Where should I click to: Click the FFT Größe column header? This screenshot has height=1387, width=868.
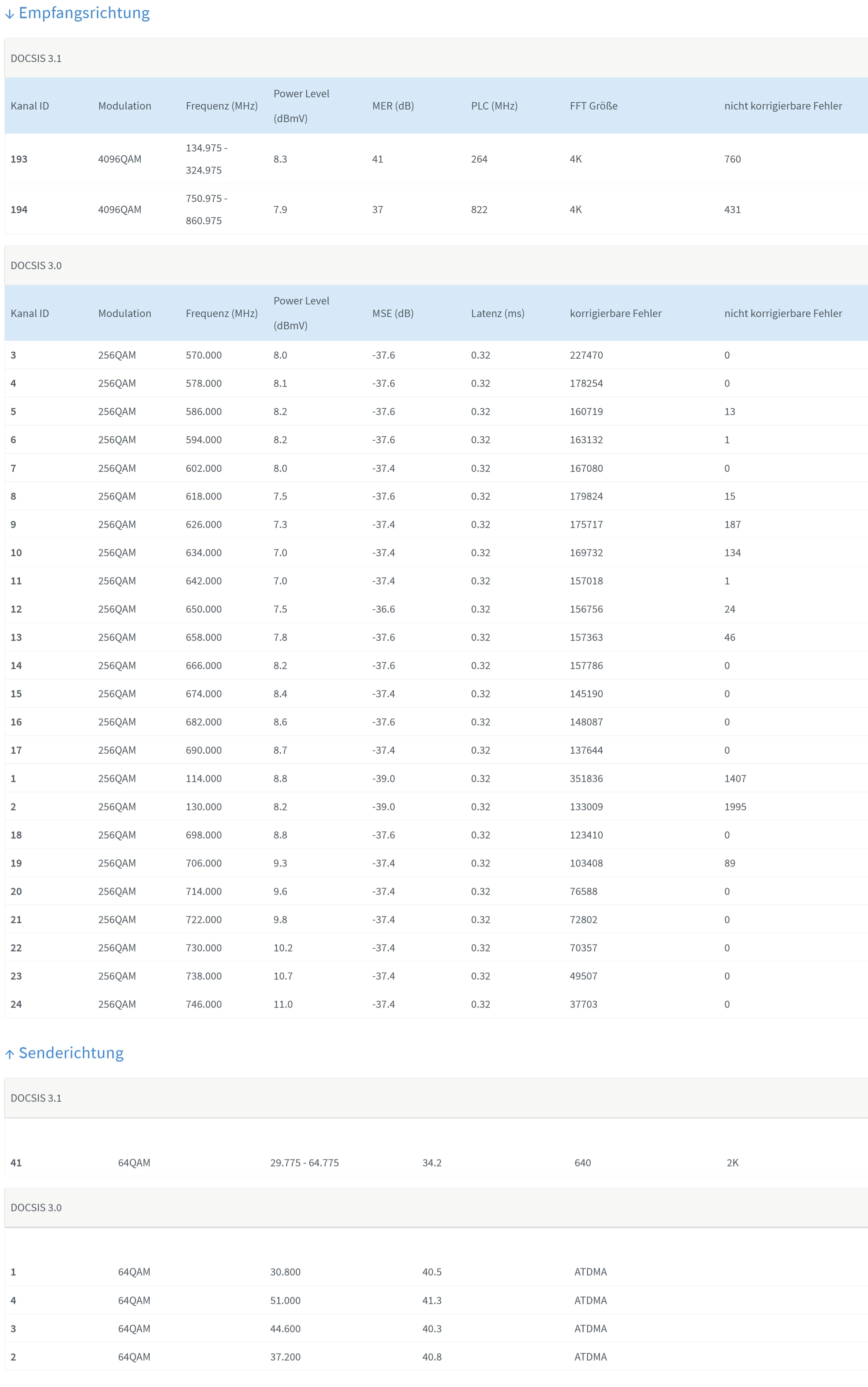(593, 106)
